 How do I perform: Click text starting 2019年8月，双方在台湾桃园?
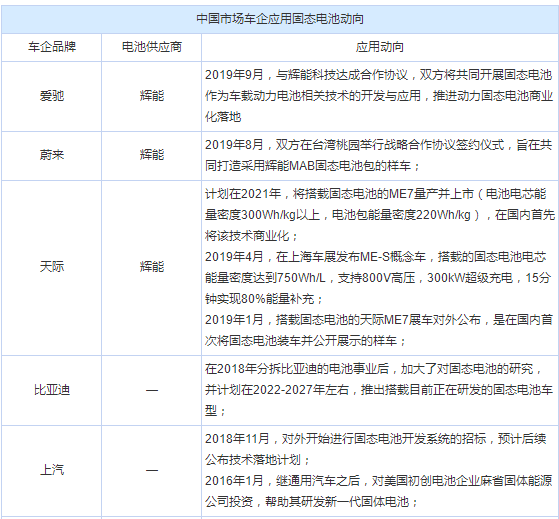pyautogui.click(x=378, y=145)
